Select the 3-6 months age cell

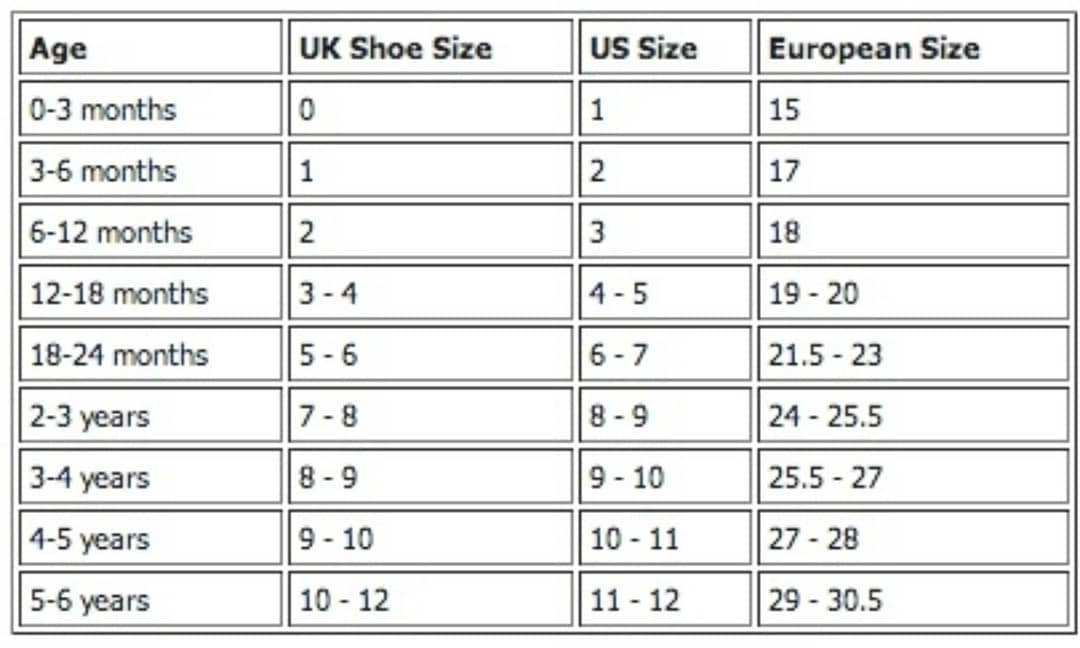pos(151,169)
